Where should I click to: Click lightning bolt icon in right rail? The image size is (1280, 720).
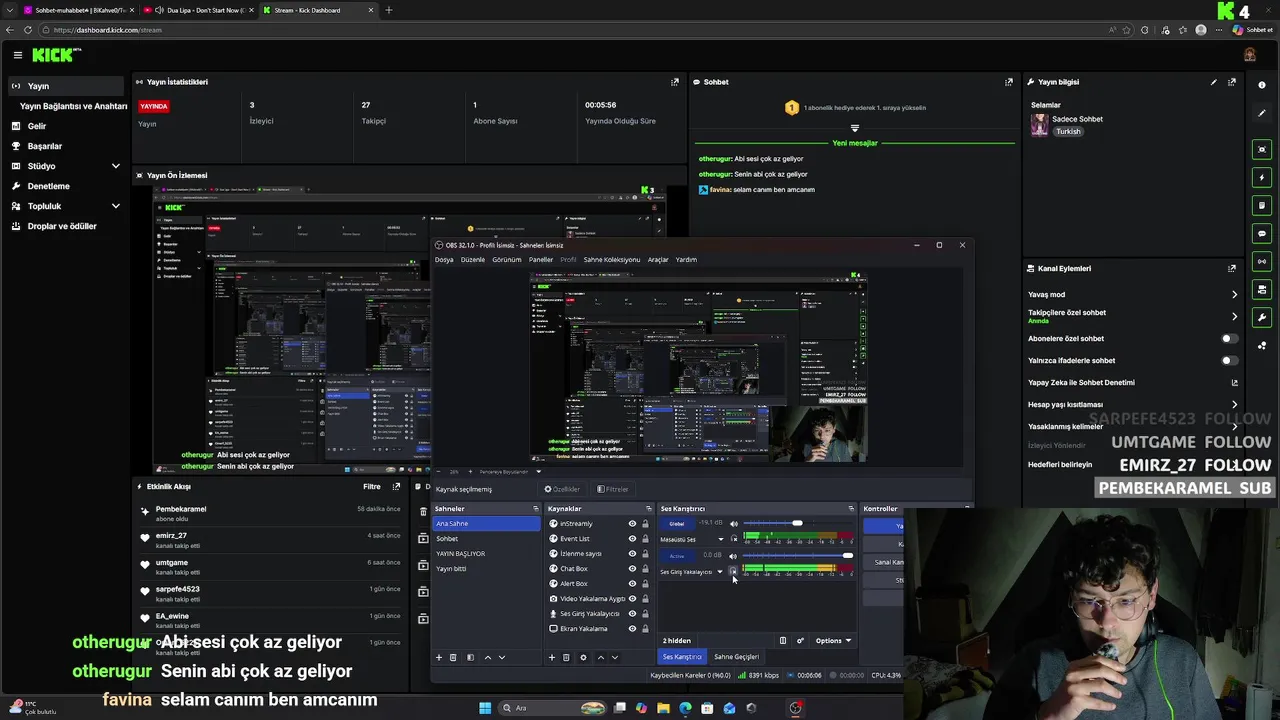[x=1262, y=177]
